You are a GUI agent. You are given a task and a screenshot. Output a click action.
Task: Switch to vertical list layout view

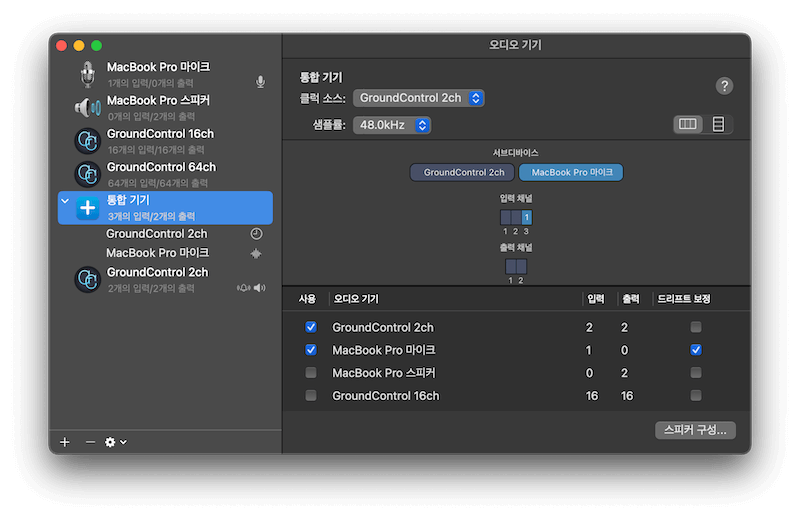(718, 124)
